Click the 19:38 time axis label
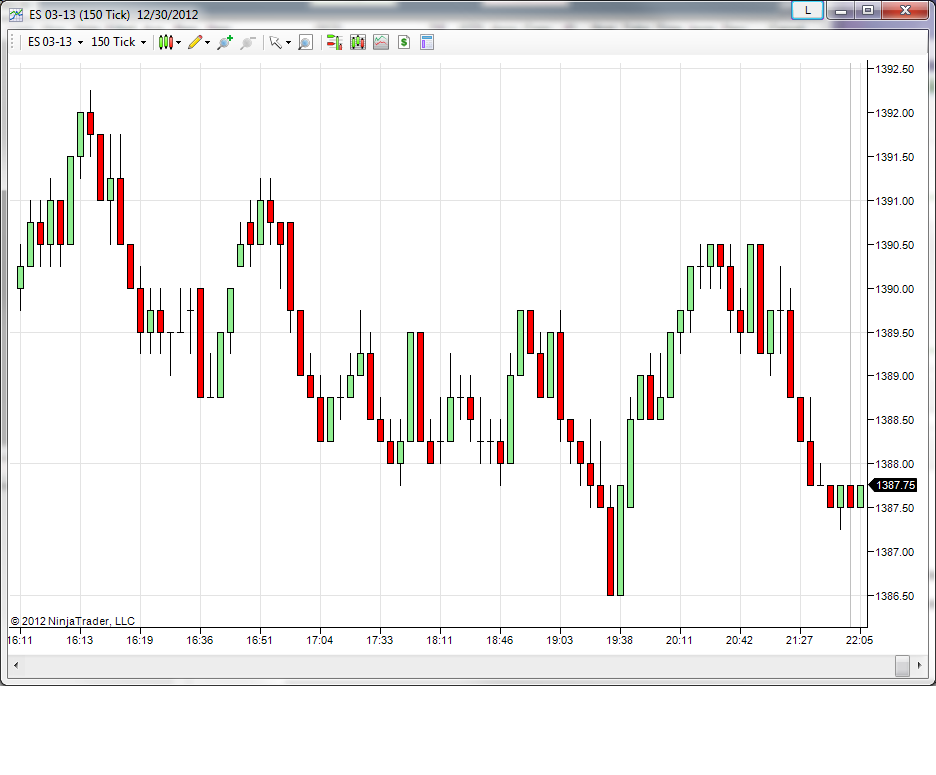This screenshot has width=936, height=775. click(620, 641)
